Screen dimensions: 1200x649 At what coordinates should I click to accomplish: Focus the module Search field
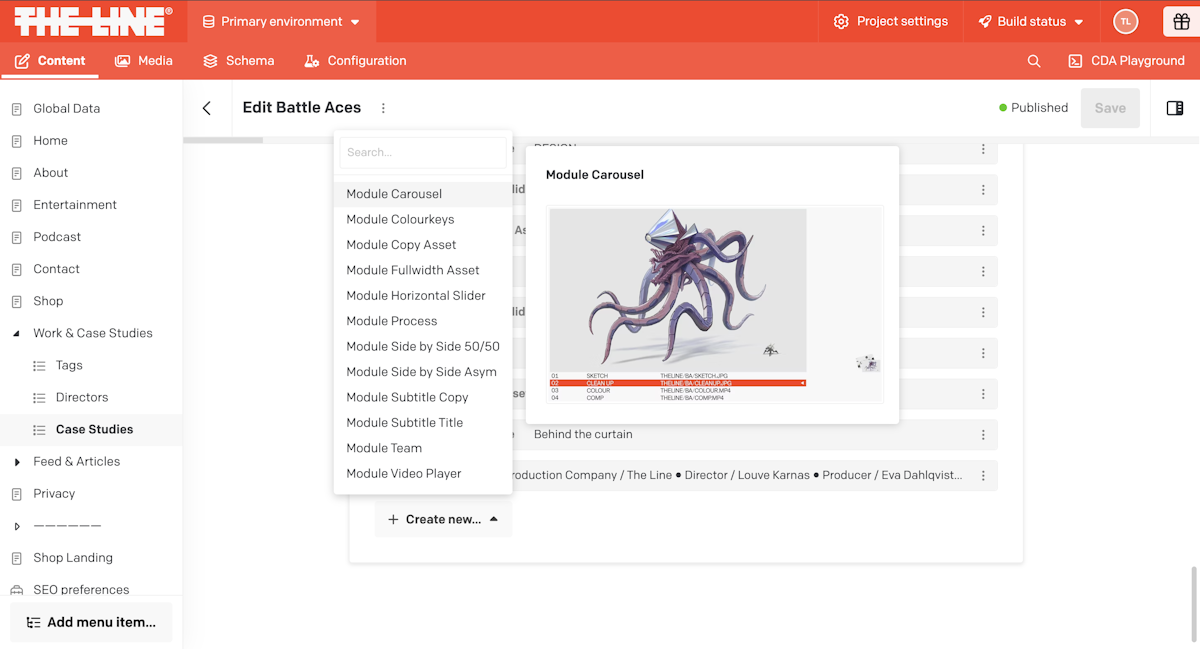[423, 153]
